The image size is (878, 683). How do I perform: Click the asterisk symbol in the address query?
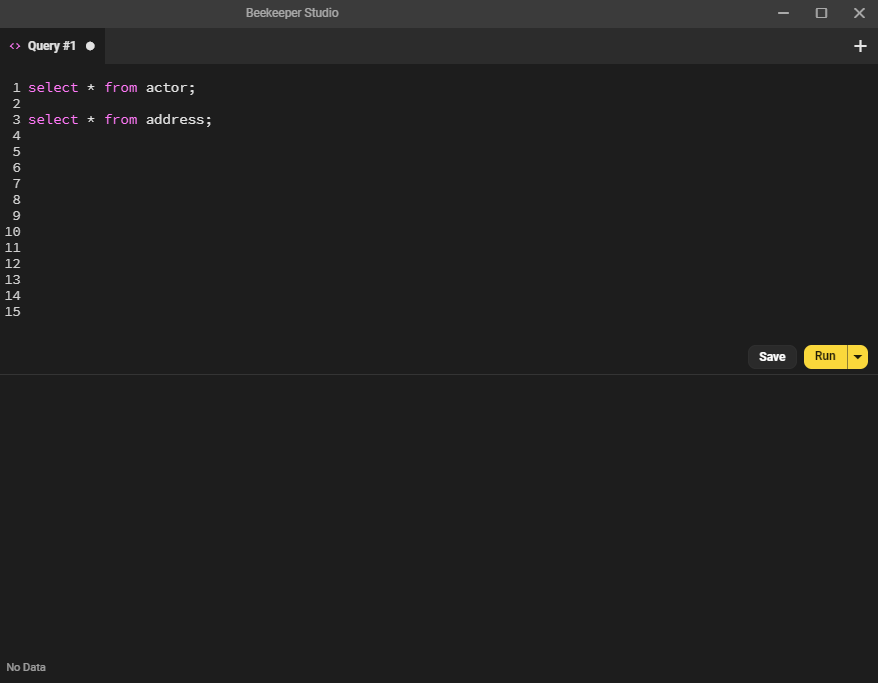(x=90, y=119)
